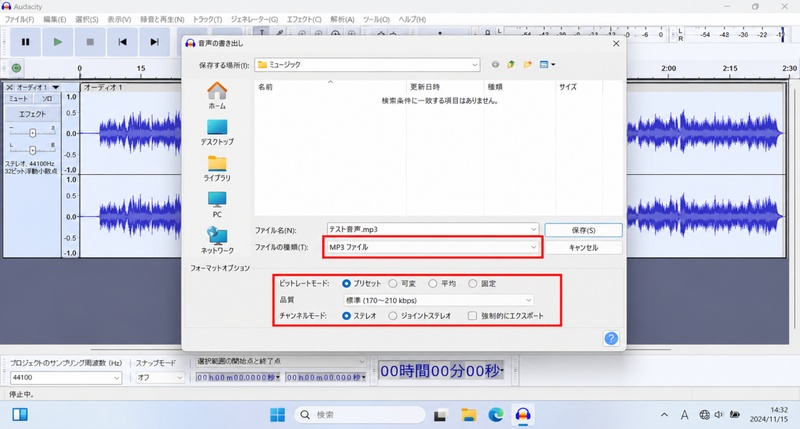Open PC location in the dialog sidebar
This screenshot has width=800, height=429.
[x=217, y=205]
